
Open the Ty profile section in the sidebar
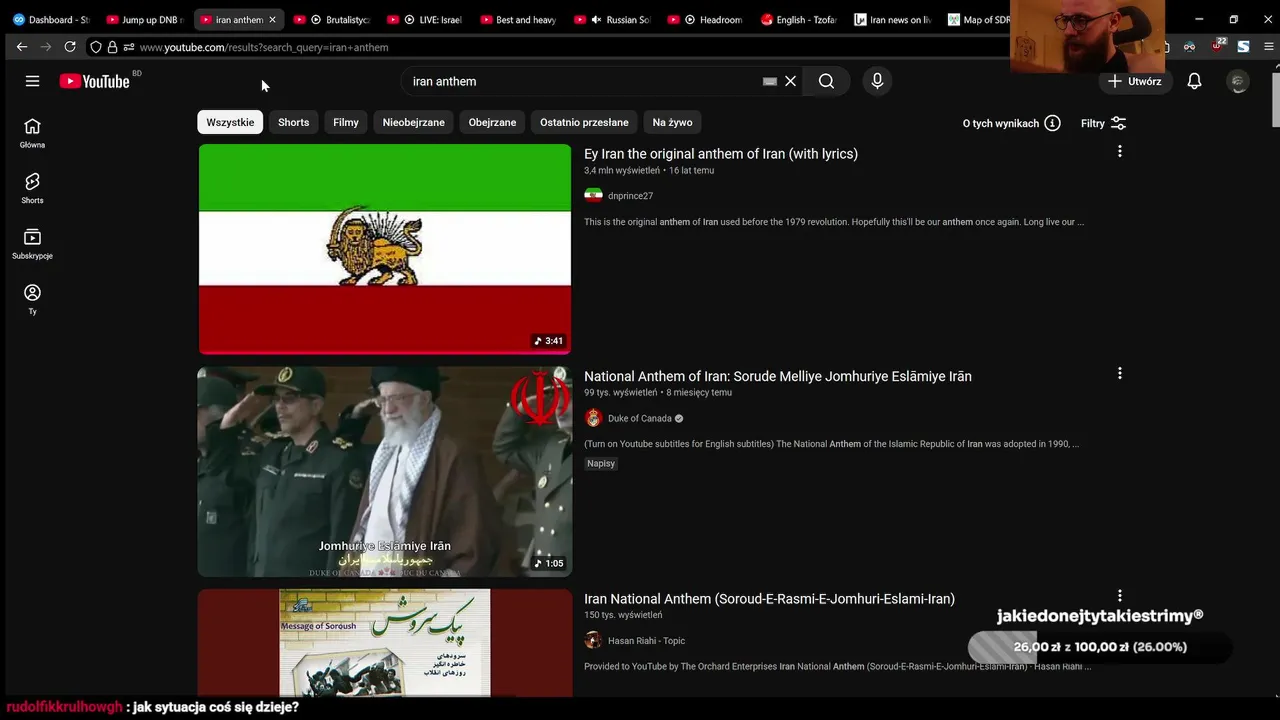tap(32, 299)
